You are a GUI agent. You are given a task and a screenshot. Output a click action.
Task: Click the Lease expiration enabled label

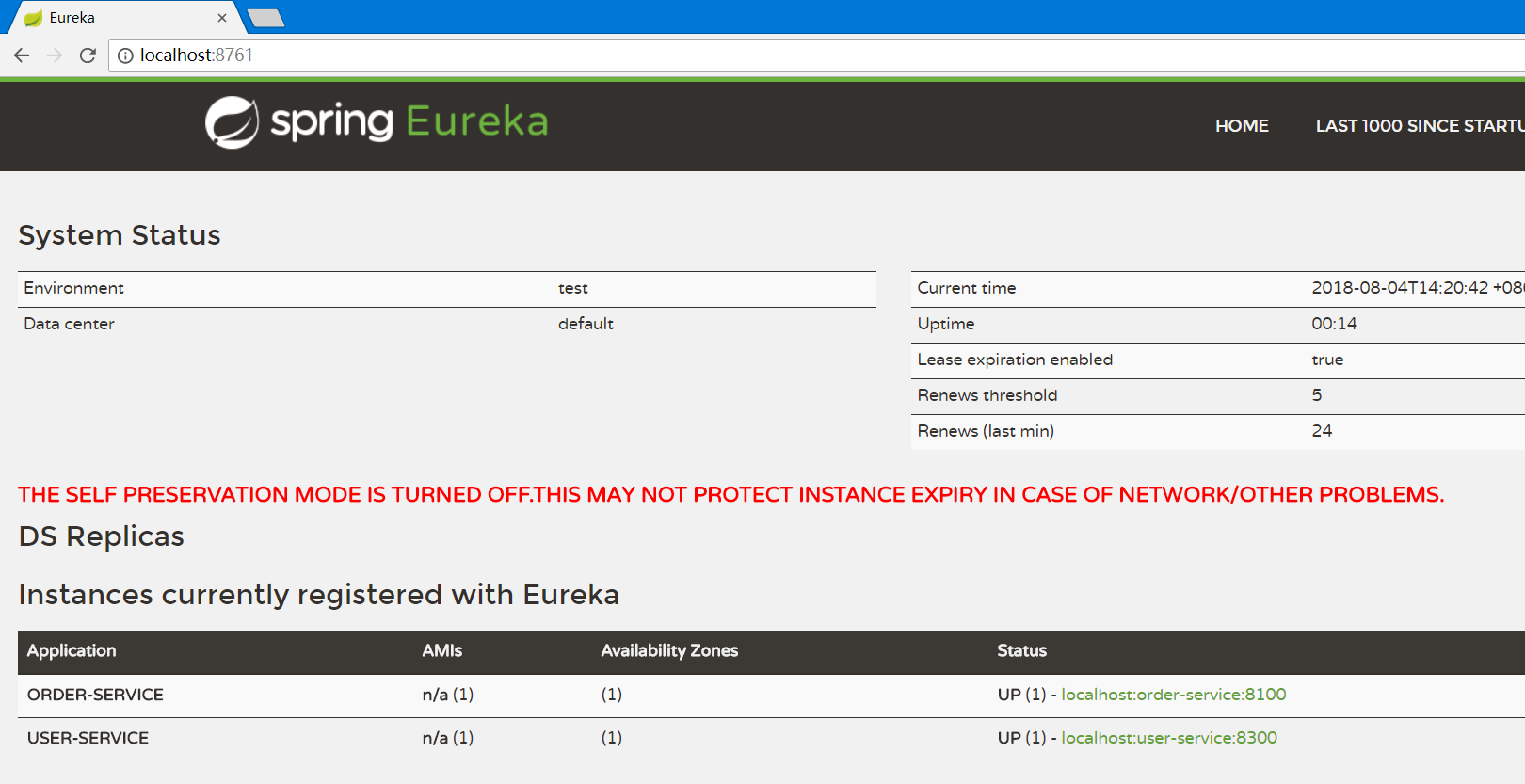[x=1015, y=360]
